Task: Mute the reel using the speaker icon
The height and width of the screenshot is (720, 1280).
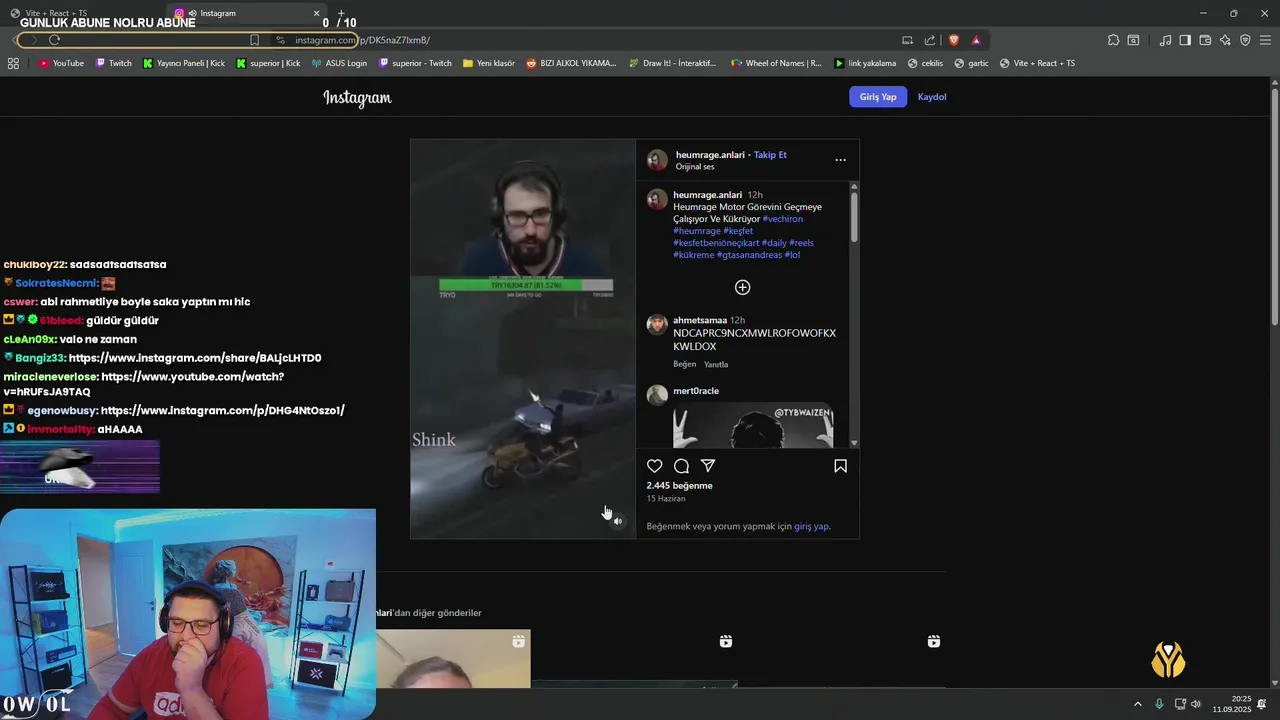Action: 617,521
